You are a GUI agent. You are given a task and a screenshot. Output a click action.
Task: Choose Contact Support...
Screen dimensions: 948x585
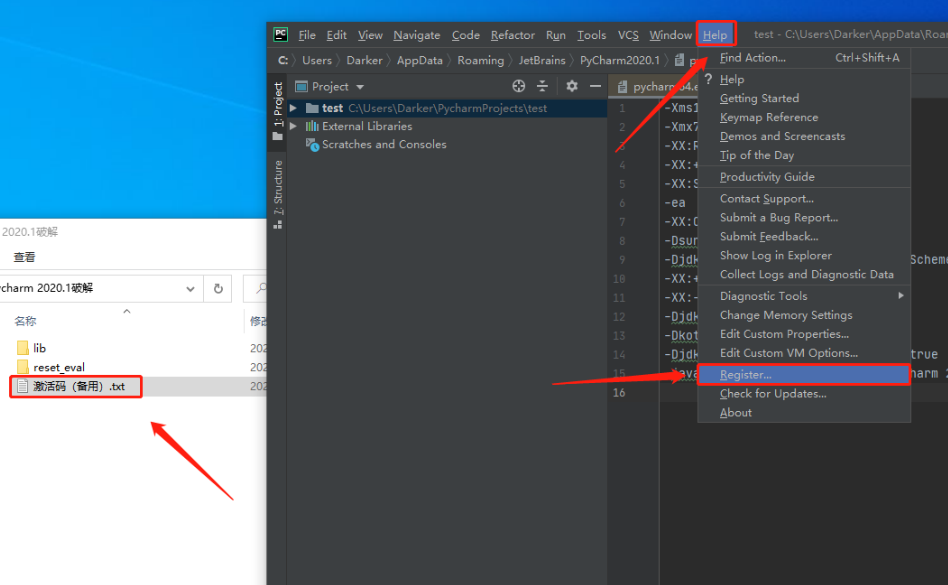tap(804, 198)
